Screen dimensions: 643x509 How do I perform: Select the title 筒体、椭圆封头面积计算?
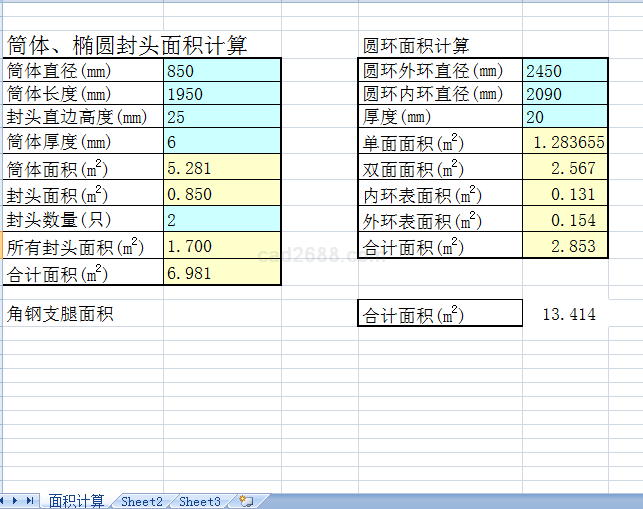[127, 45]
